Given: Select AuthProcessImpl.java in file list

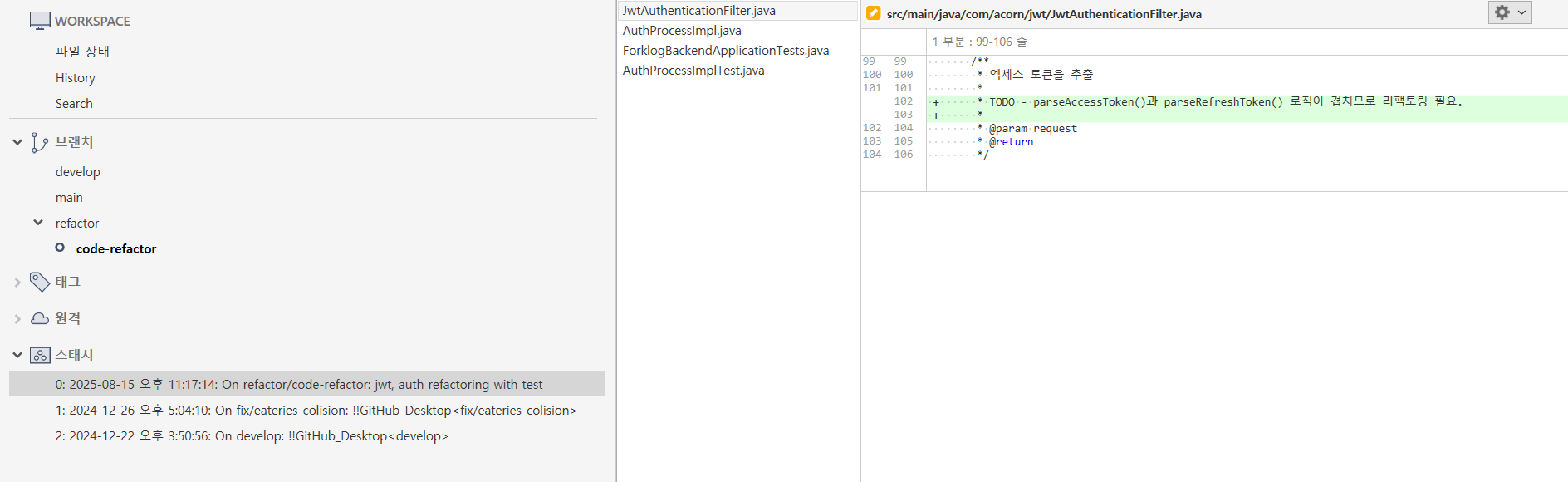Looking at the screenshot, I should pos(682,31).
